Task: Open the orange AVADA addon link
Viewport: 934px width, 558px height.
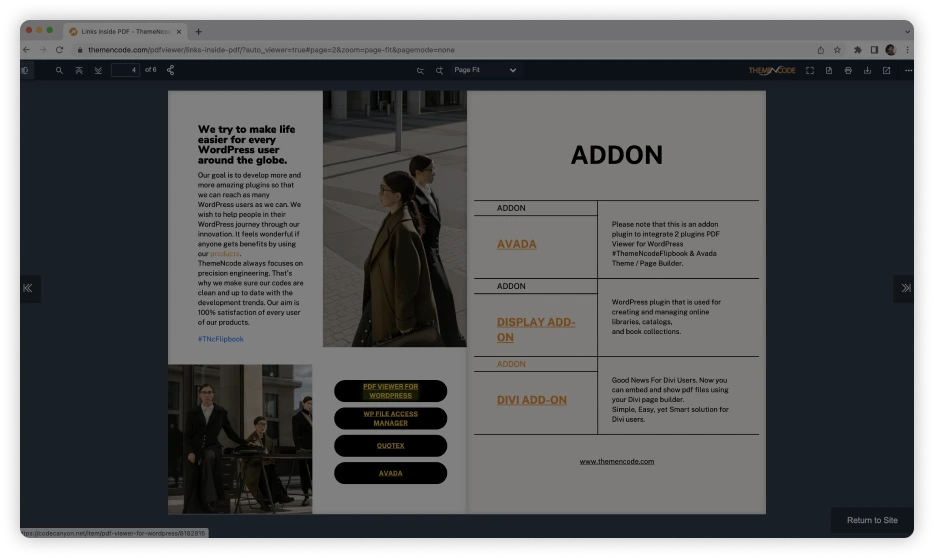Action: (x=516, y=244)
